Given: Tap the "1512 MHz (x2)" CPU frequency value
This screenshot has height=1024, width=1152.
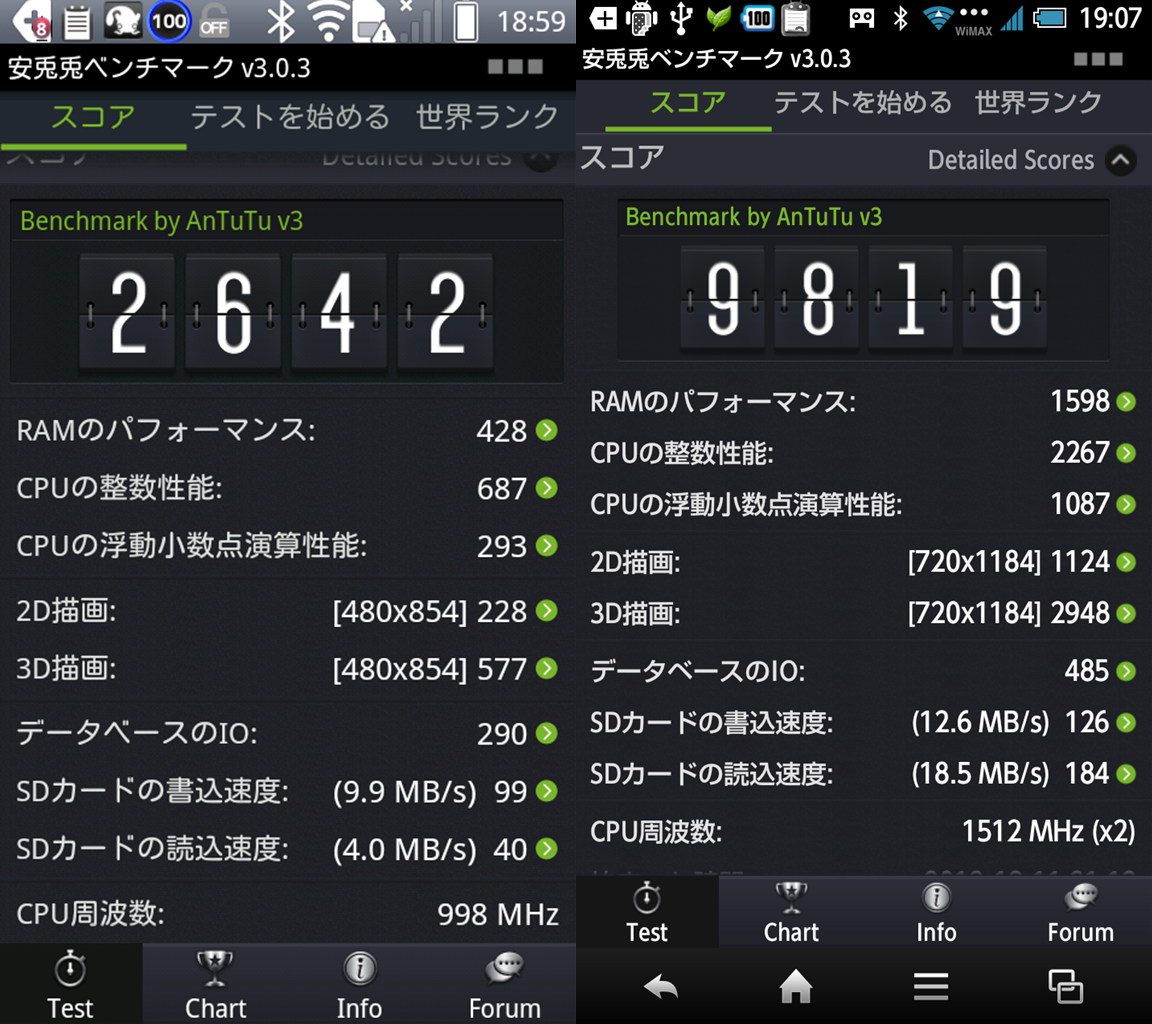Looking at the screenshot, I should [x=1049, y=832].
